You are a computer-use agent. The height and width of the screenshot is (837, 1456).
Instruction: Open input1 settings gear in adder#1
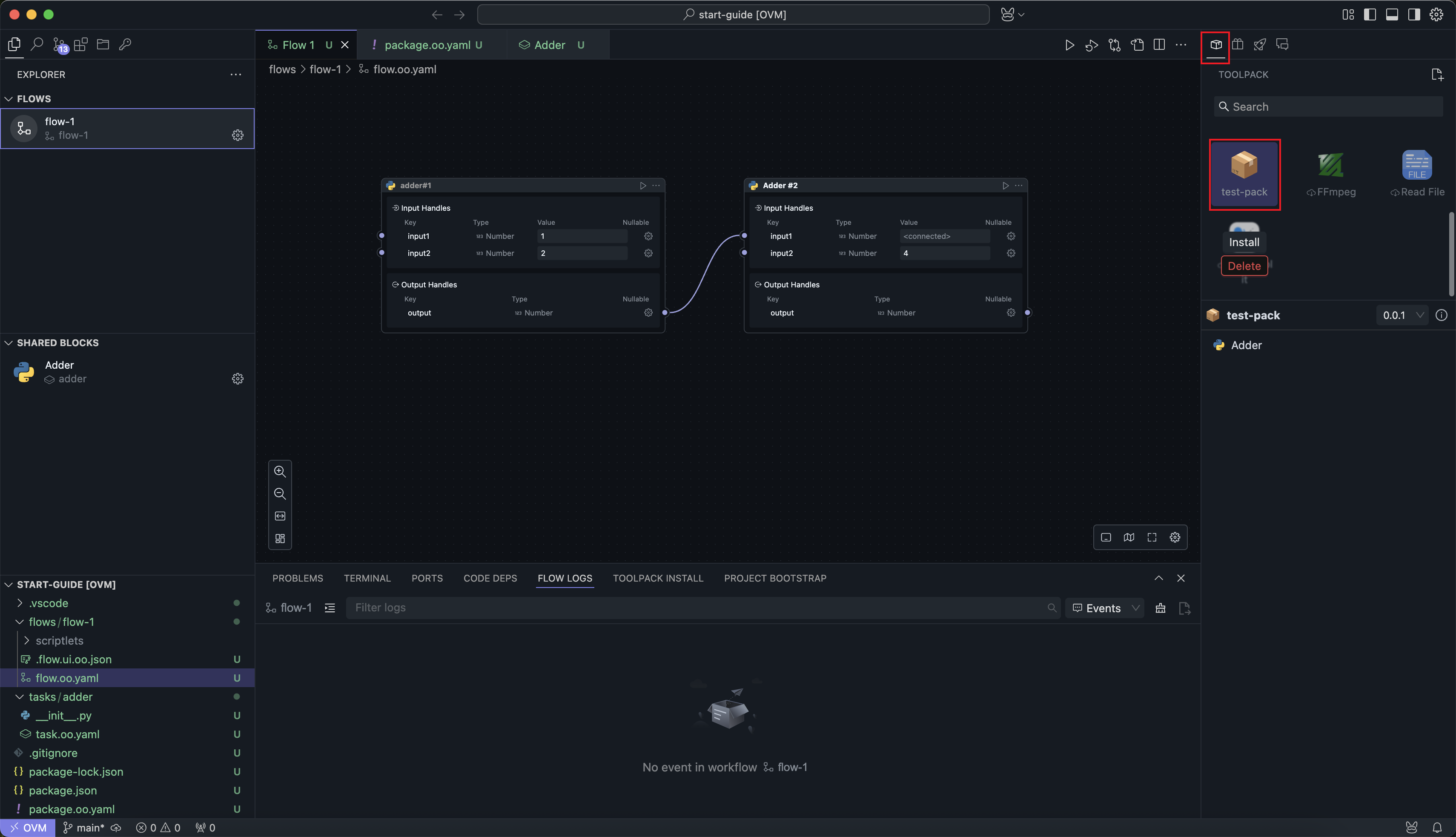click(648, 236)
